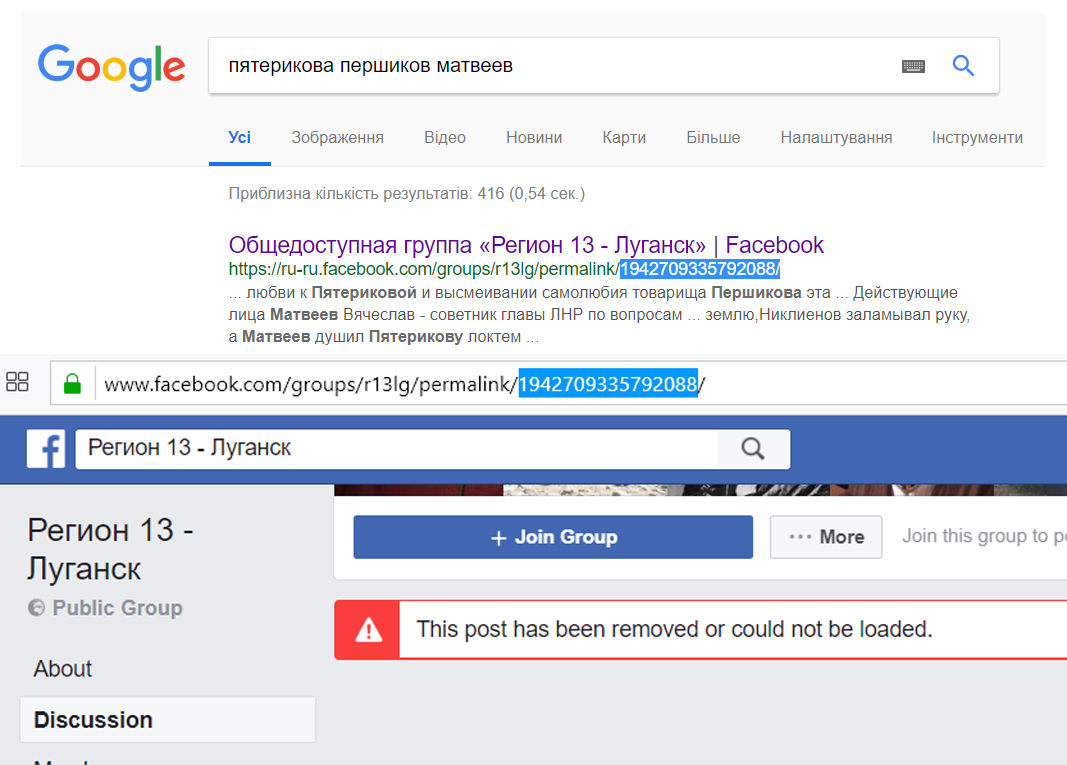Image resolution: width=1067 pixels, height=765 pixels.
Task: Click the Google search query field
Action: click(x=550, y=67)
